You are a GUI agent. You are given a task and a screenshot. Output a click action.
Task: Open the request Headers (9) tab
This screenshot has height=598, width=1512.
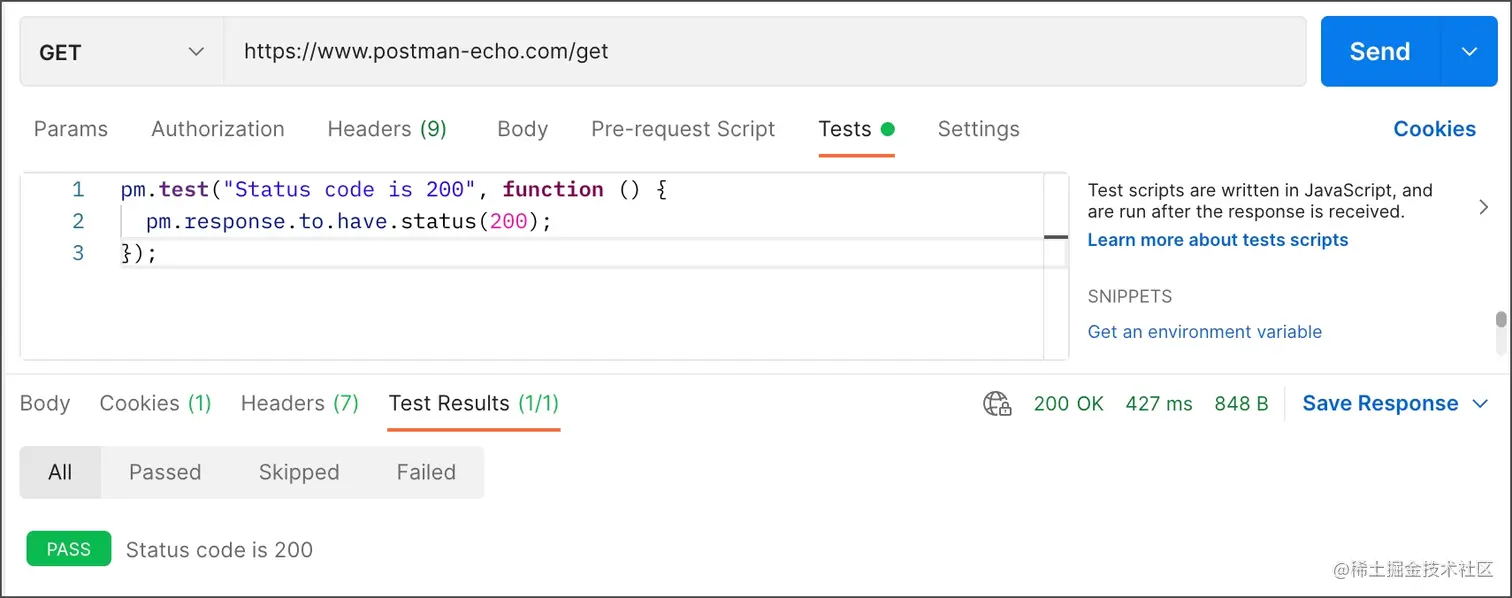coord(387,129)
